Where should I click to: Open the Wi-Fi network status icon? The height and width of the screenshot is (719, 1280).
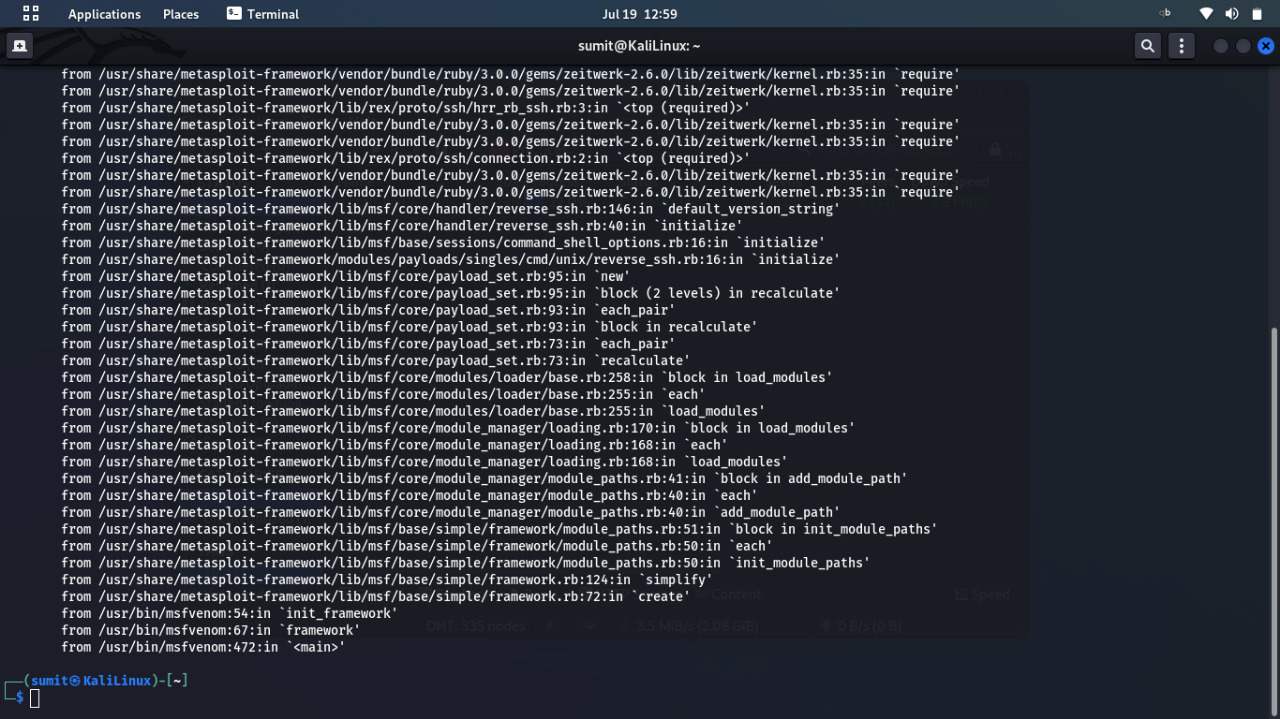[x=1207, y=14]
